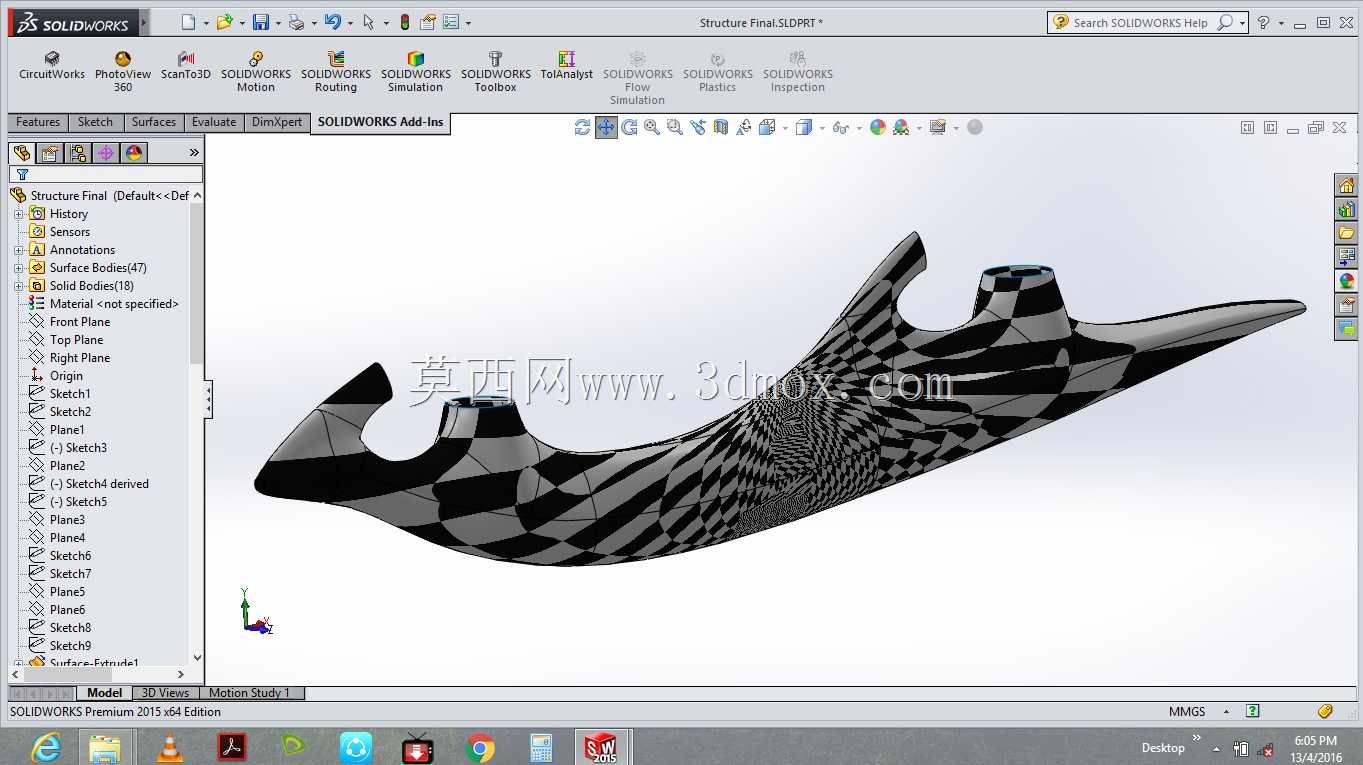
Task: Open VLC media player from taskbar
Action: pyautogui.click(x=171, y=747)
